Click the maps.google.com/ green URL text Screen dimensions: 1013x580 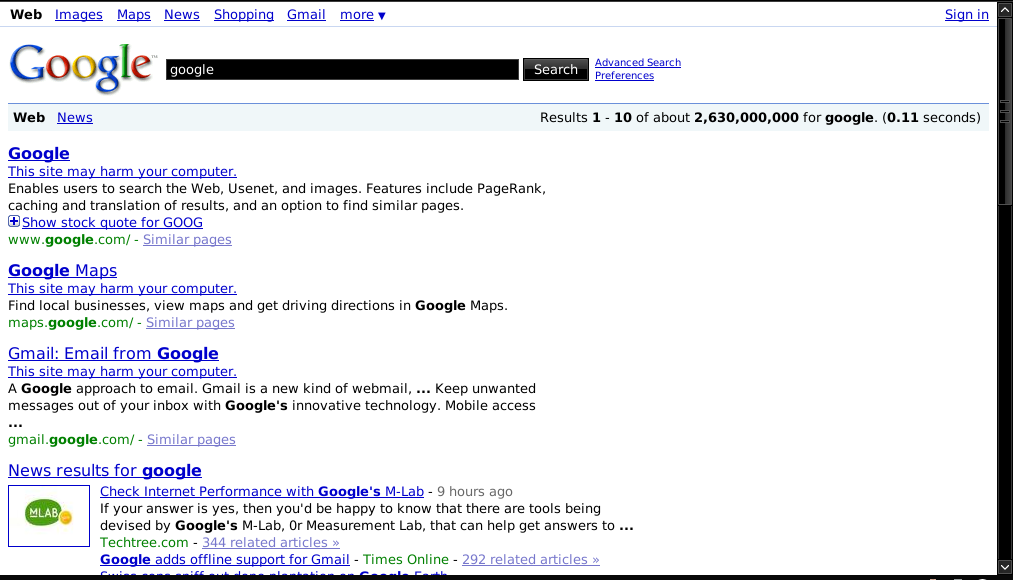[x=71, y=322]
